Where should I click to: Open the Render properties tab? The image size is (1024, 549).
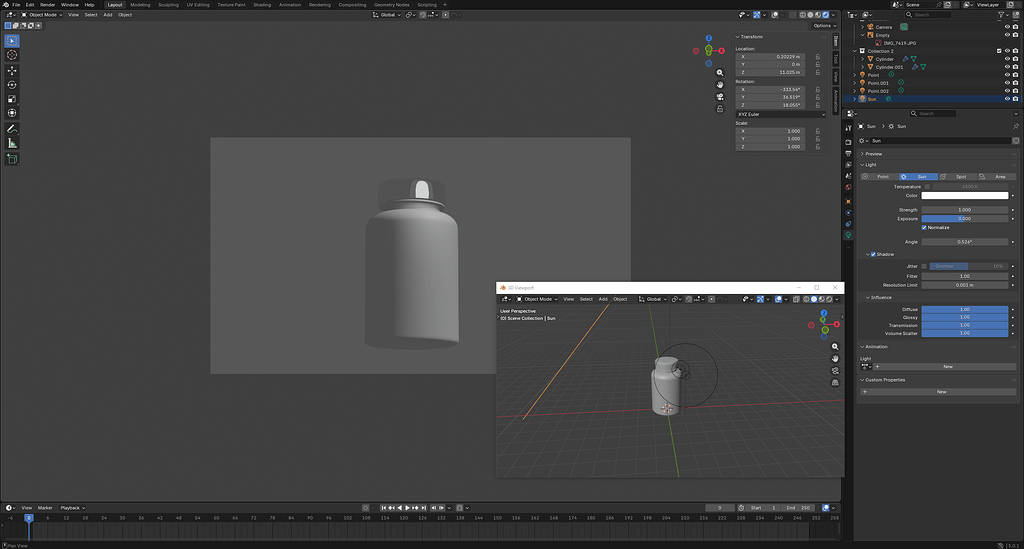click(848, 142)
